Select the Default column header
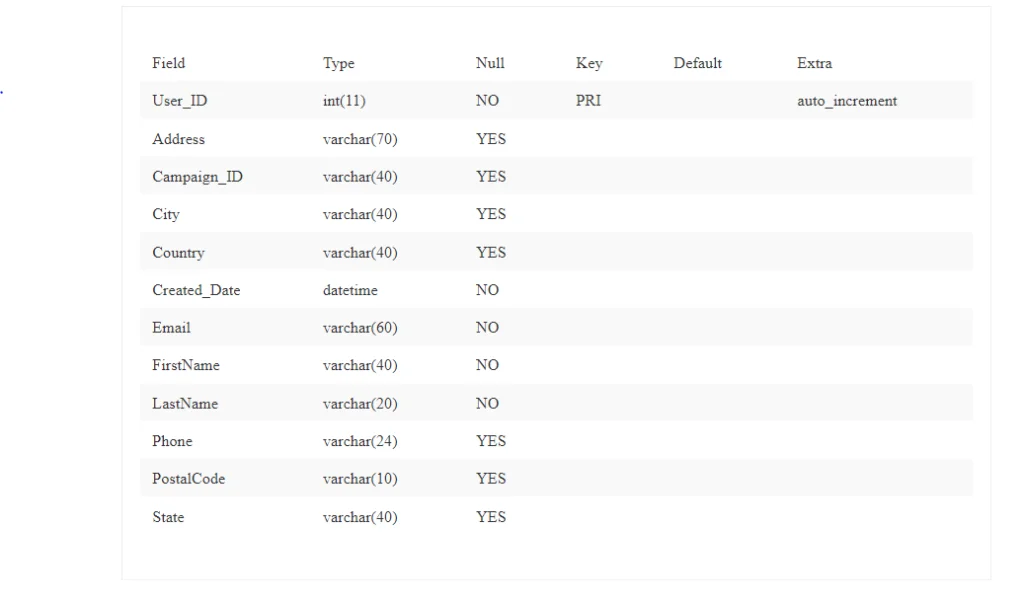The height and width of the screenshot is (604, 1024). pyautogui.click(x=697, y=63)
